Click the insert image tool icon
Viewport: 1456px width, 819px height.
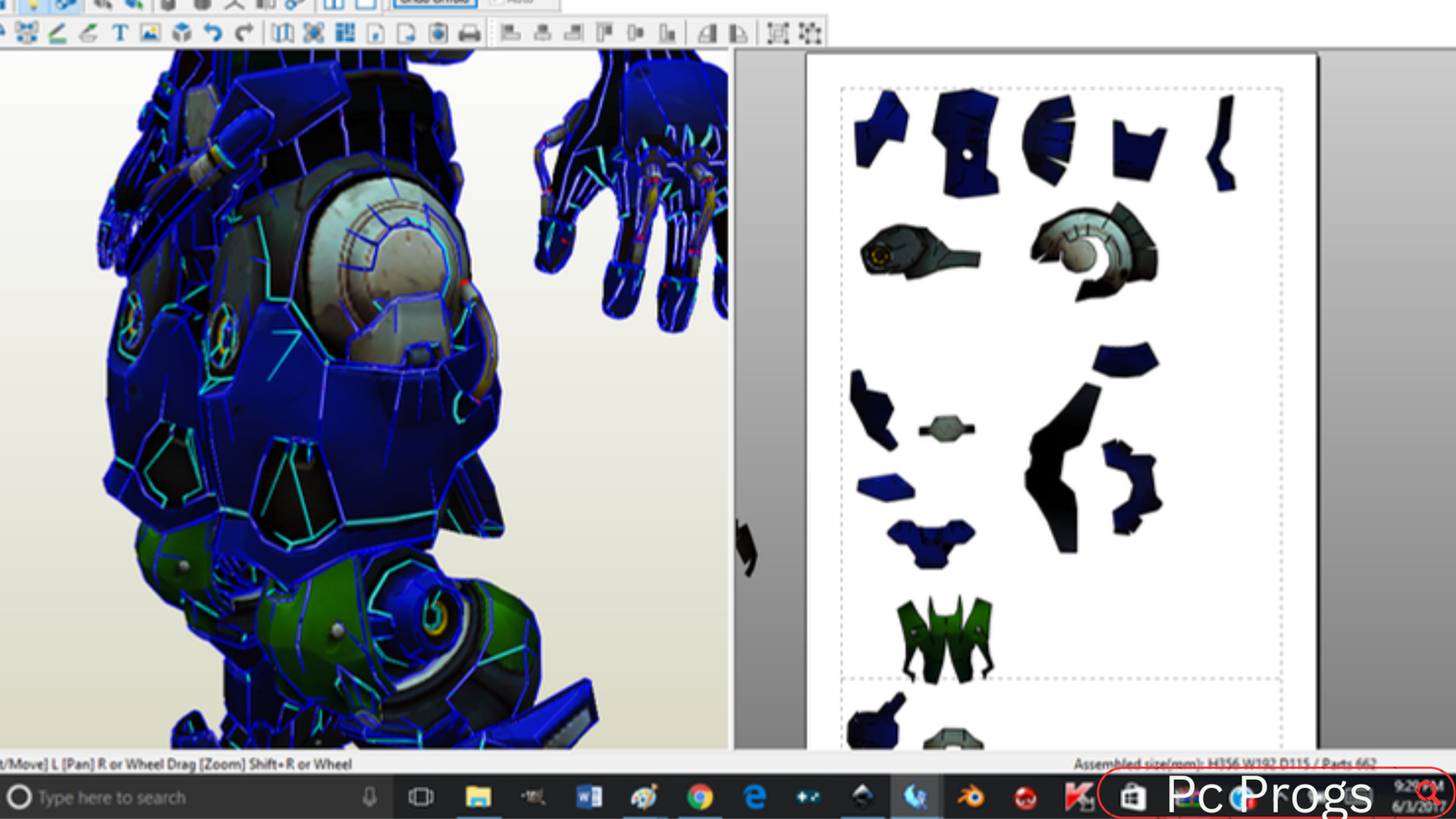pyautogui.click(x=150, y=34)
